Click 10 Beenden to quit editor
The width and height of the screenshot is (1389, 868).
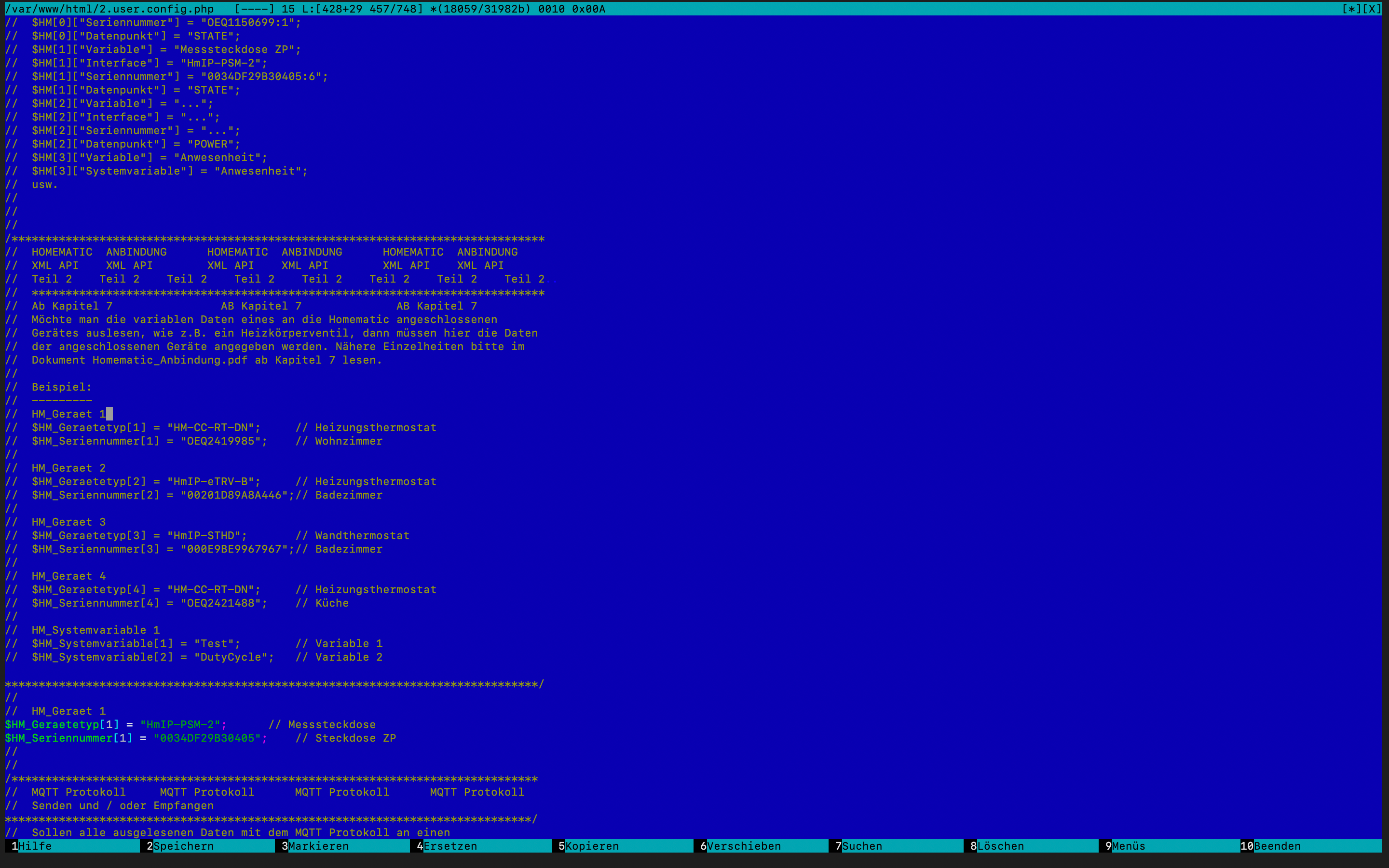pos(1277,846)
